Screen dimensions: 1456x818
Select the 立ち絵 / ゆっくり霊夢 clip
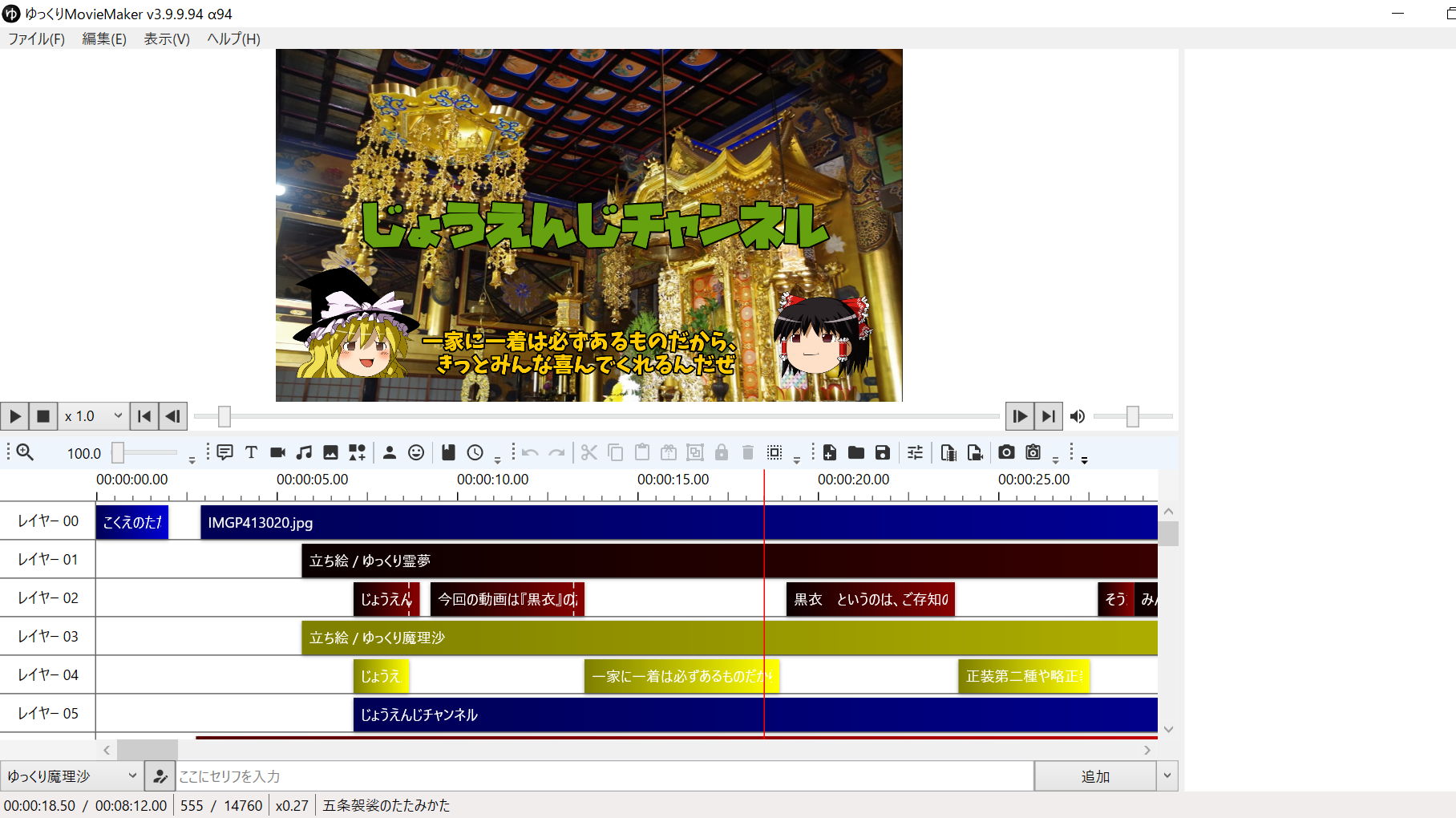729,561
